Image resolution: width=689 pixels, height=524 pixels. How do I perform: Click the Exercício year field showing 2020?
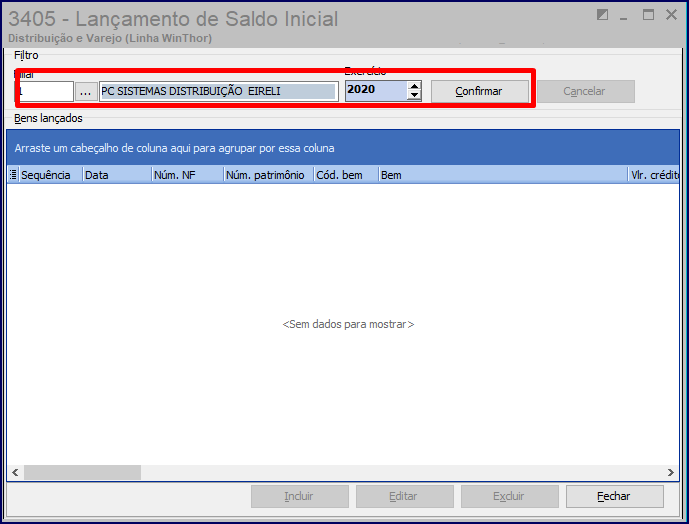coord(376,91)
